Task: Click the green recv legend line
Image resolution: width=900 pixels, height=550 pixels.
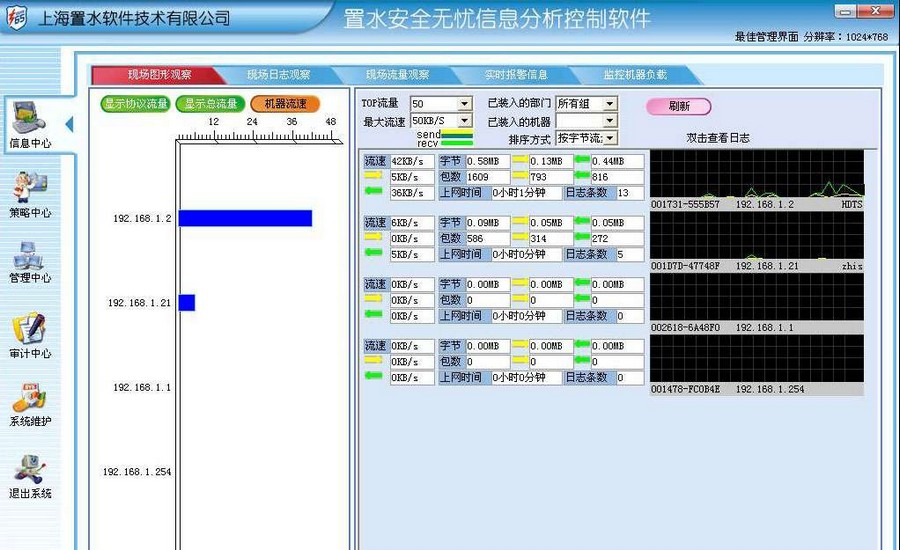Action: [457, 142]
